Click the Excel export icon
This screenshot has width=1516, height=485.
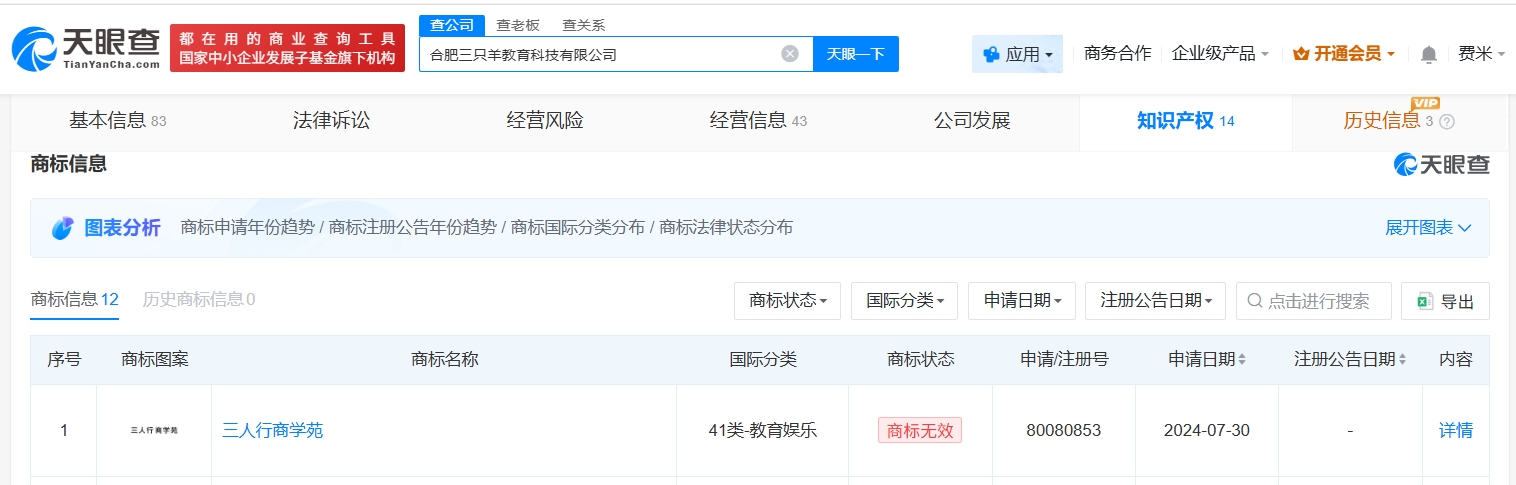click(1424, 301)
